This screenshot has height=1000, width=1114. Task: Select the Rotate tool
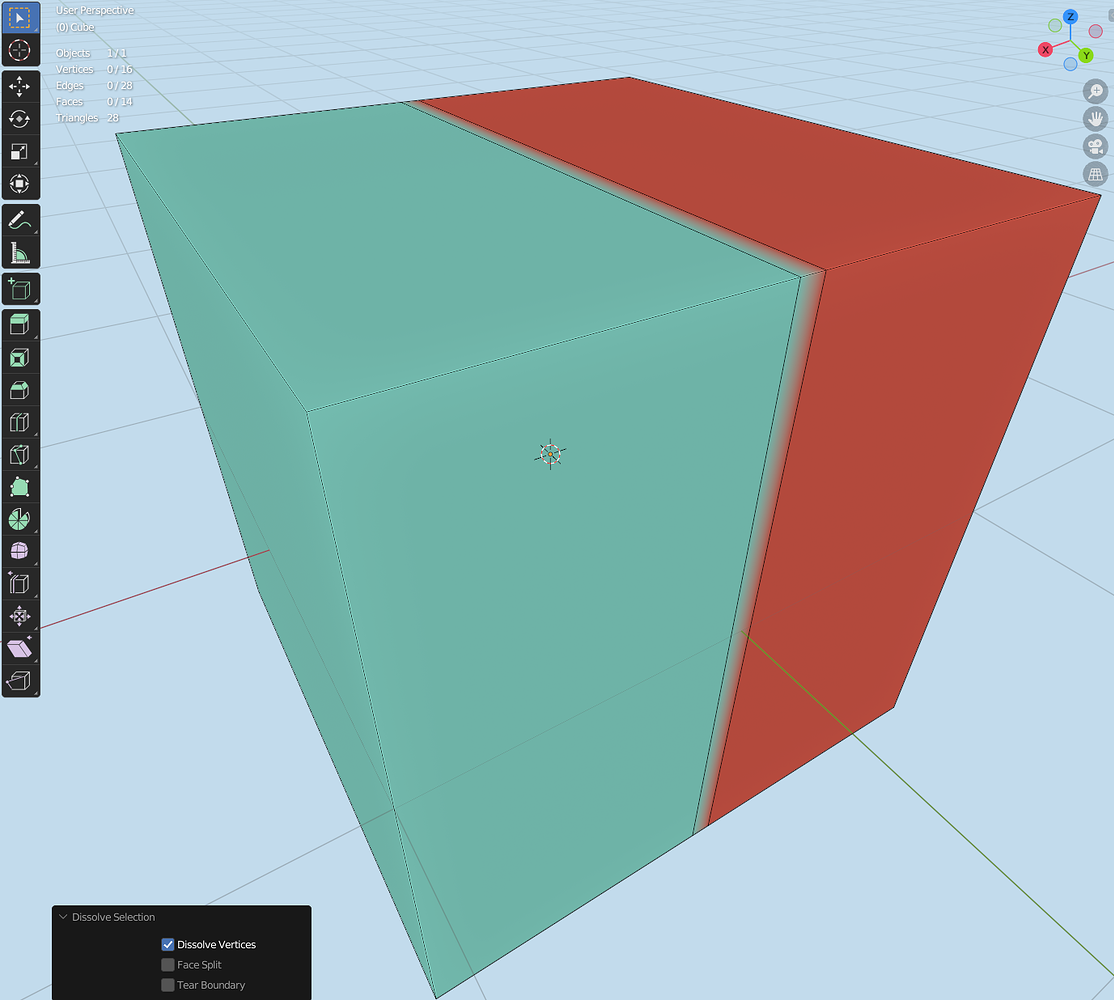click(20, 117)
